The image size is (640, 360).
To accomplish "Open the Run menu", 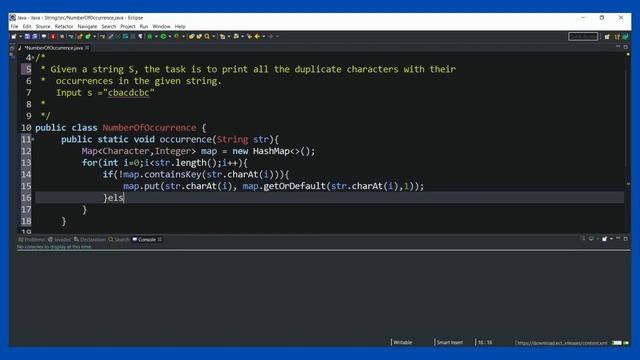I will 144,27.
